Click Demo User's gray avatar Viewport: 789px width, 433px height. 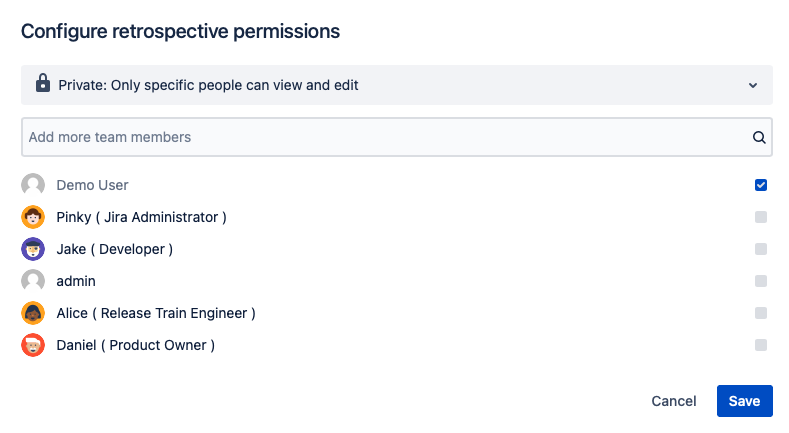pos(33,185)
